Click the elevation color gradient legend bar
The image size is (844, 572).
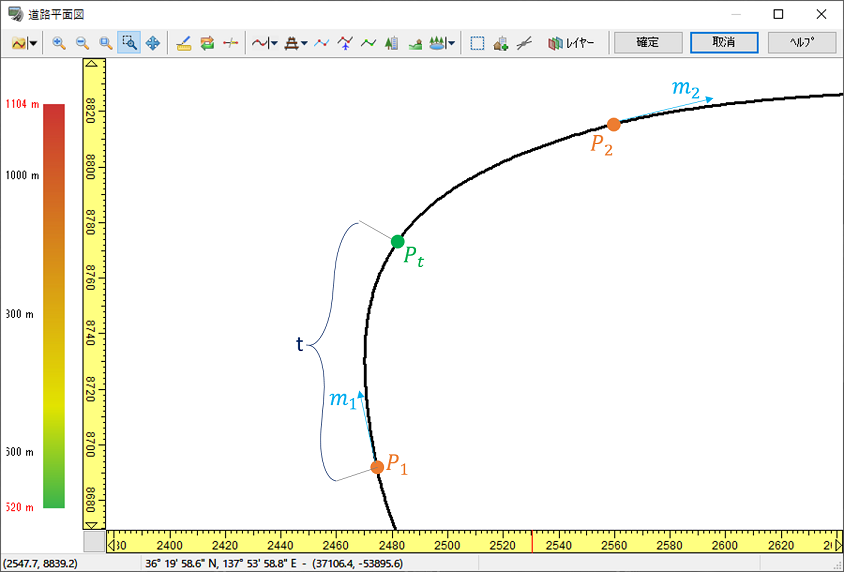[54, 305]
